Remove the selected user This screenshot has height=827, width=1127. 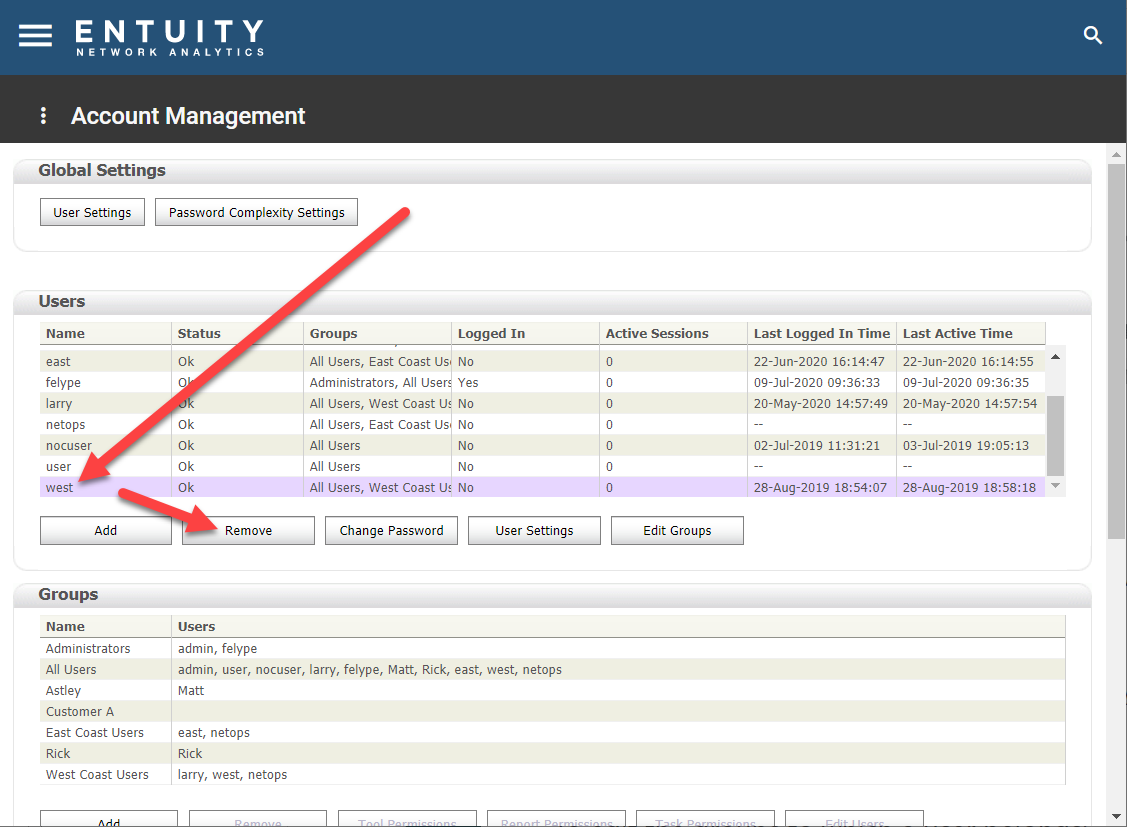click(248, 530)
